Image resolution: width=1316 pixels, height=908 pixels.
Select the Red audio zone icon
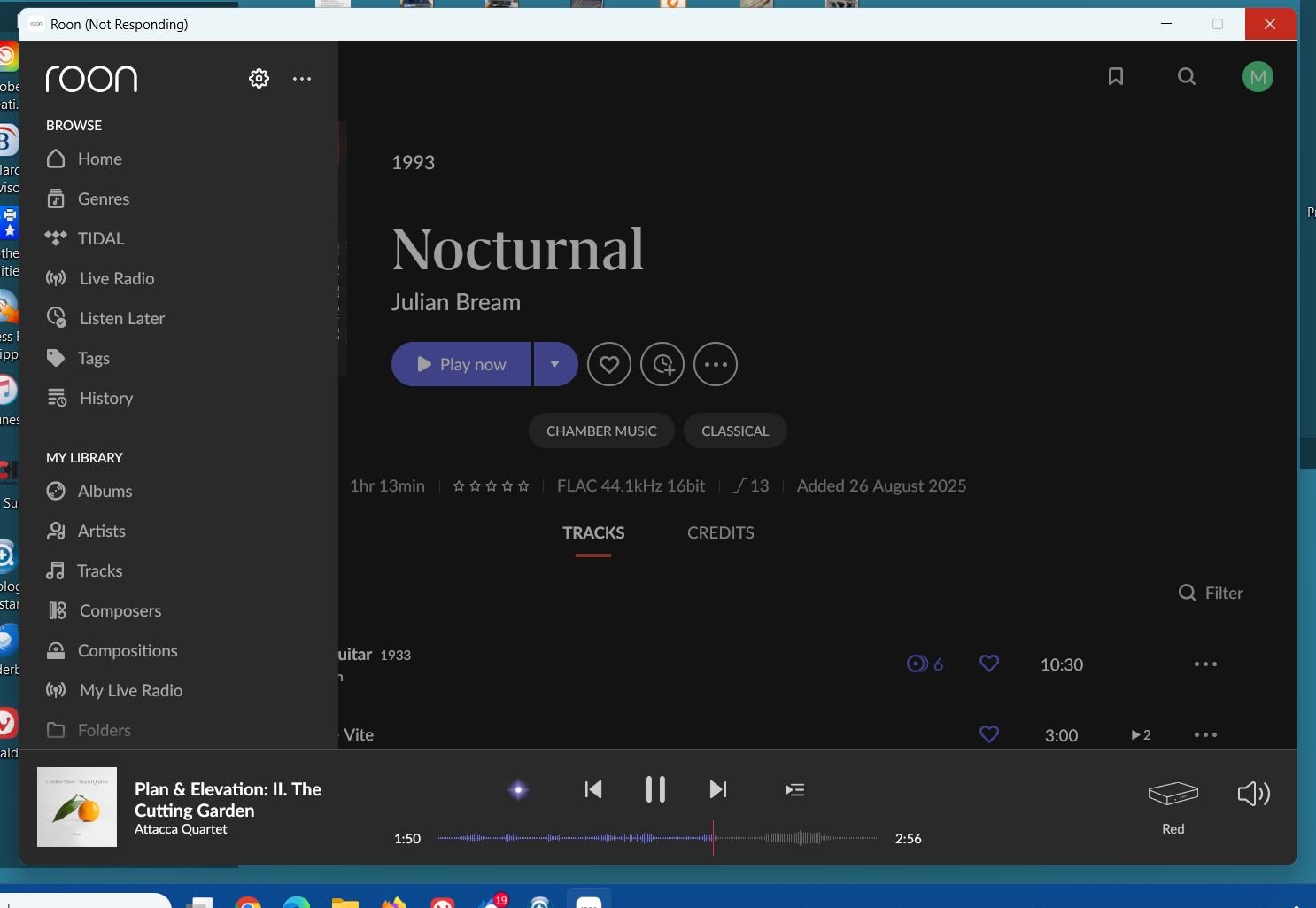1173,794
